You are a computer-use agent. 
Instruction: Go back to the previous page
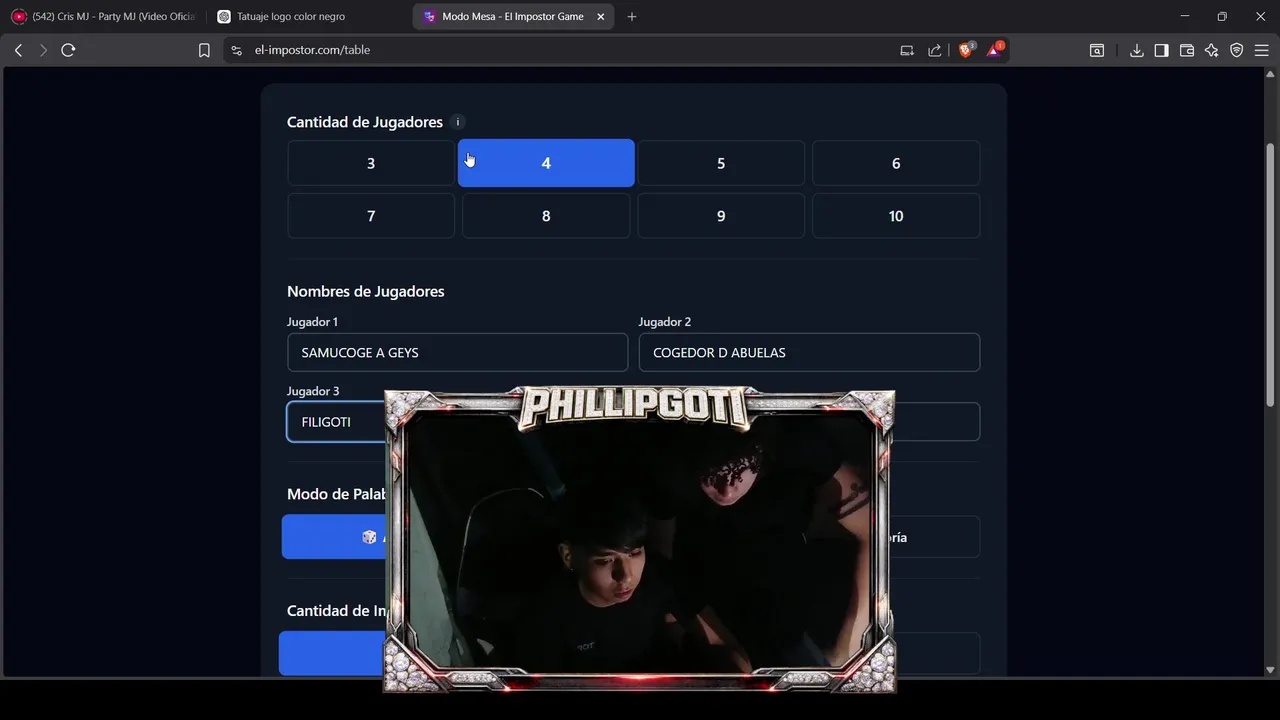(x=18, y=50)
